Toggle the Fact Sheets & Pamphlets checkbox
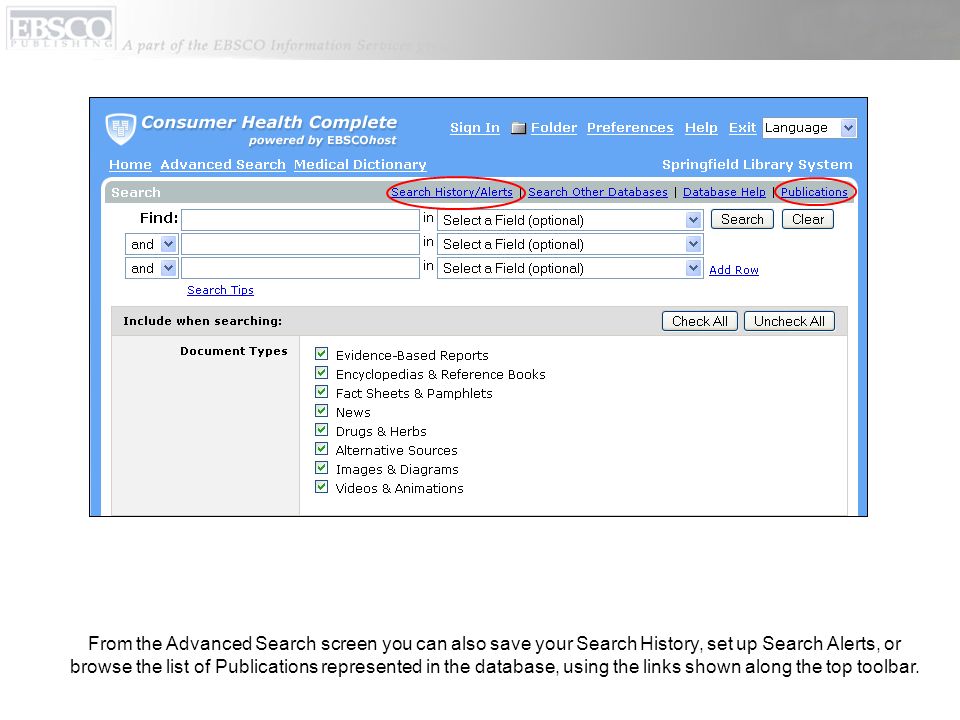 [x=321, y=392]
